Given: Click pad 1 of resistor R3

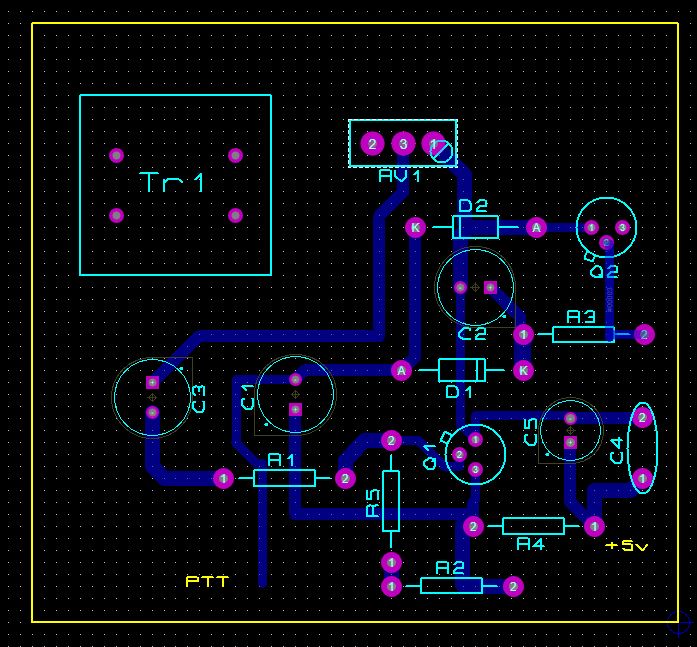Looking at the screenshot, I should pos(523,334).
